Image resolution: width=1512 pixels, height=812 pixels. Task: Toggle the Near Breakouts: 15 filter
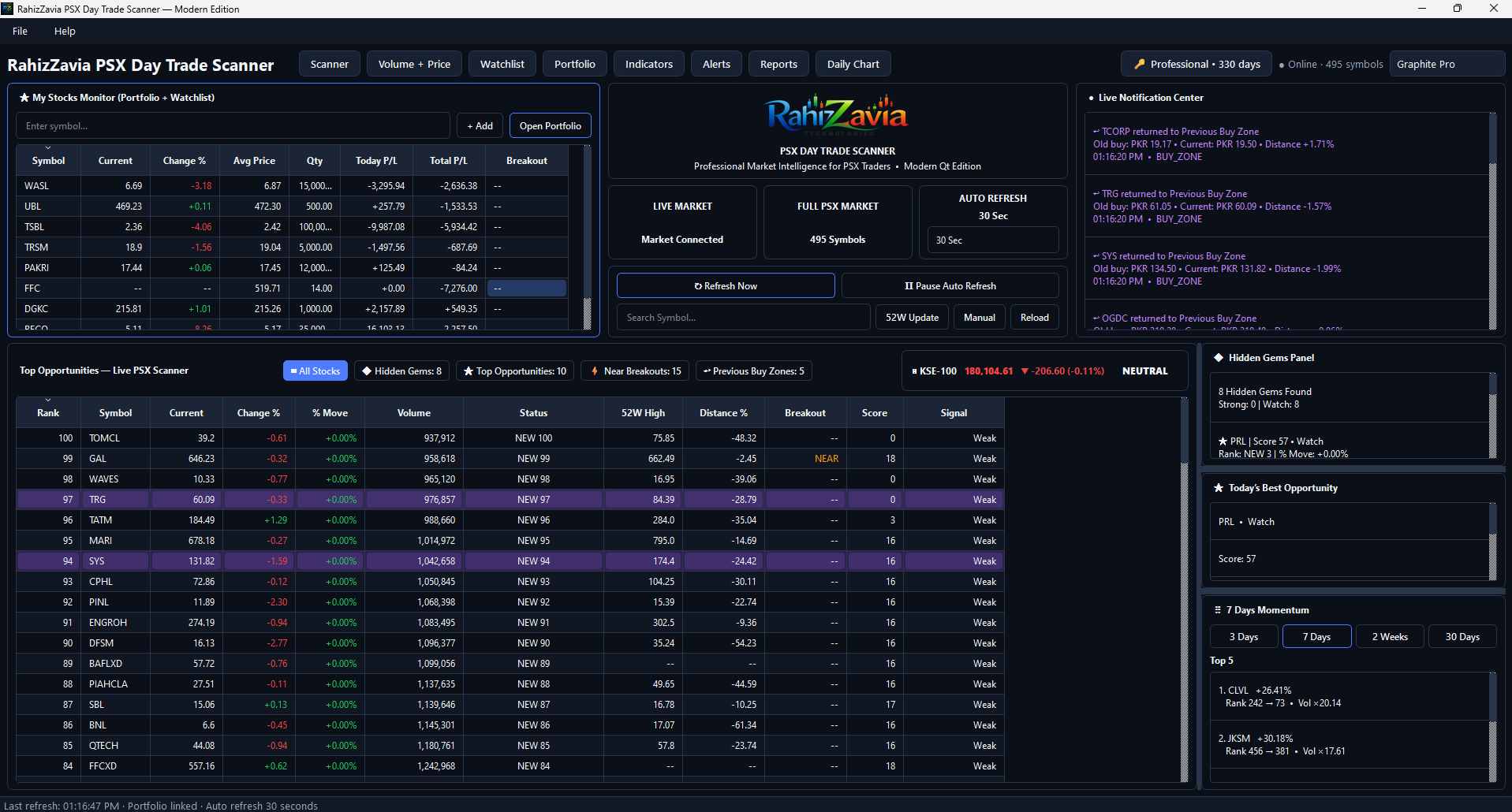[635, 371]
